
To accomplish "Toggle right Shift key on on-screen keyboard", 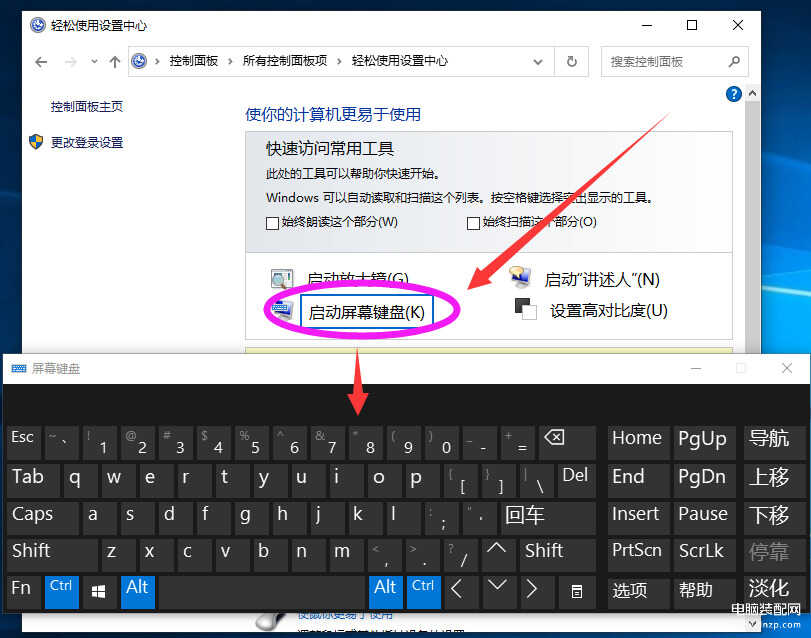I will point(558,555).
